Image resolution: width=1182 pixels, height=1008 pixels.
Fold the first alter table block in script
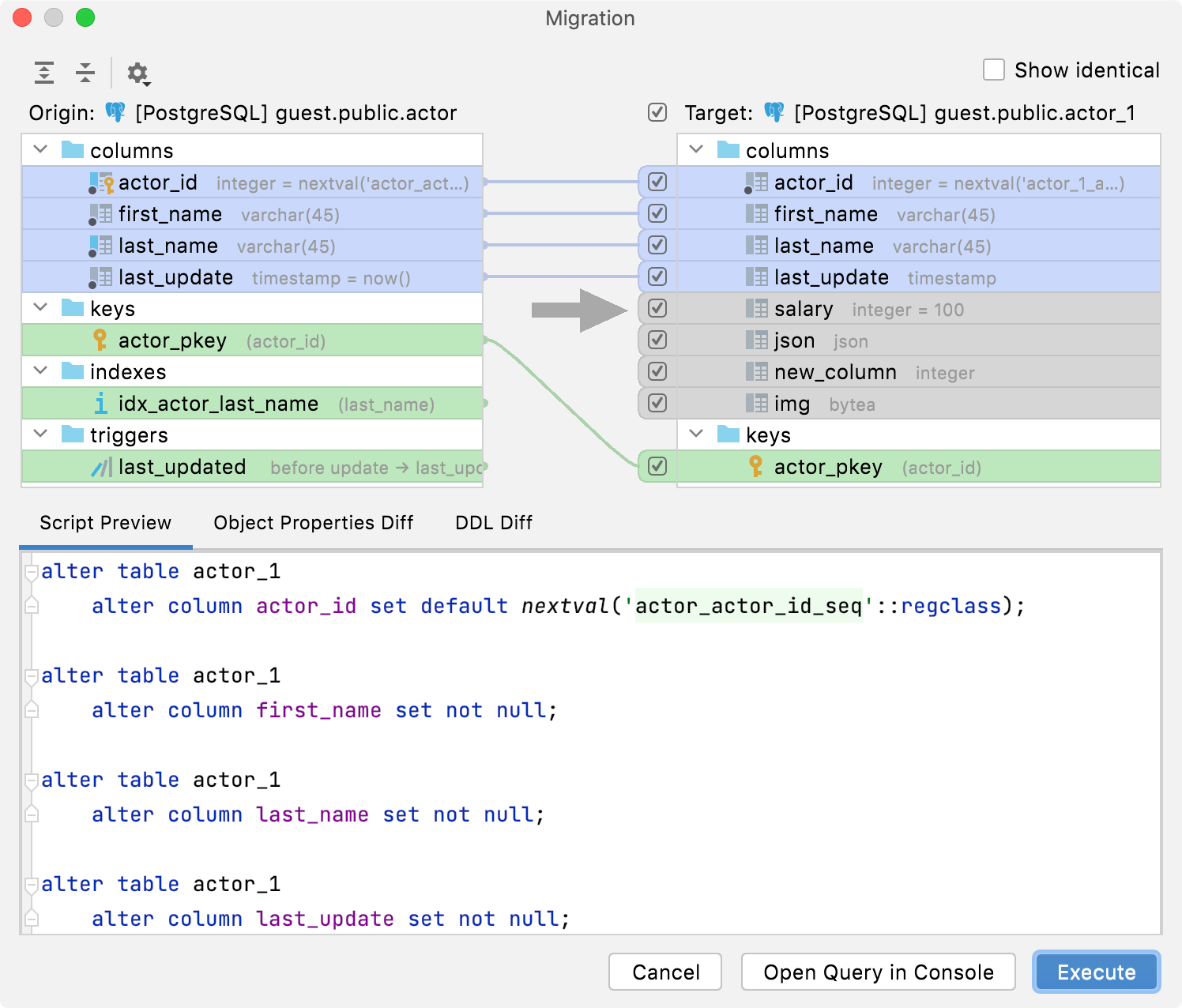tap(32, 571)
